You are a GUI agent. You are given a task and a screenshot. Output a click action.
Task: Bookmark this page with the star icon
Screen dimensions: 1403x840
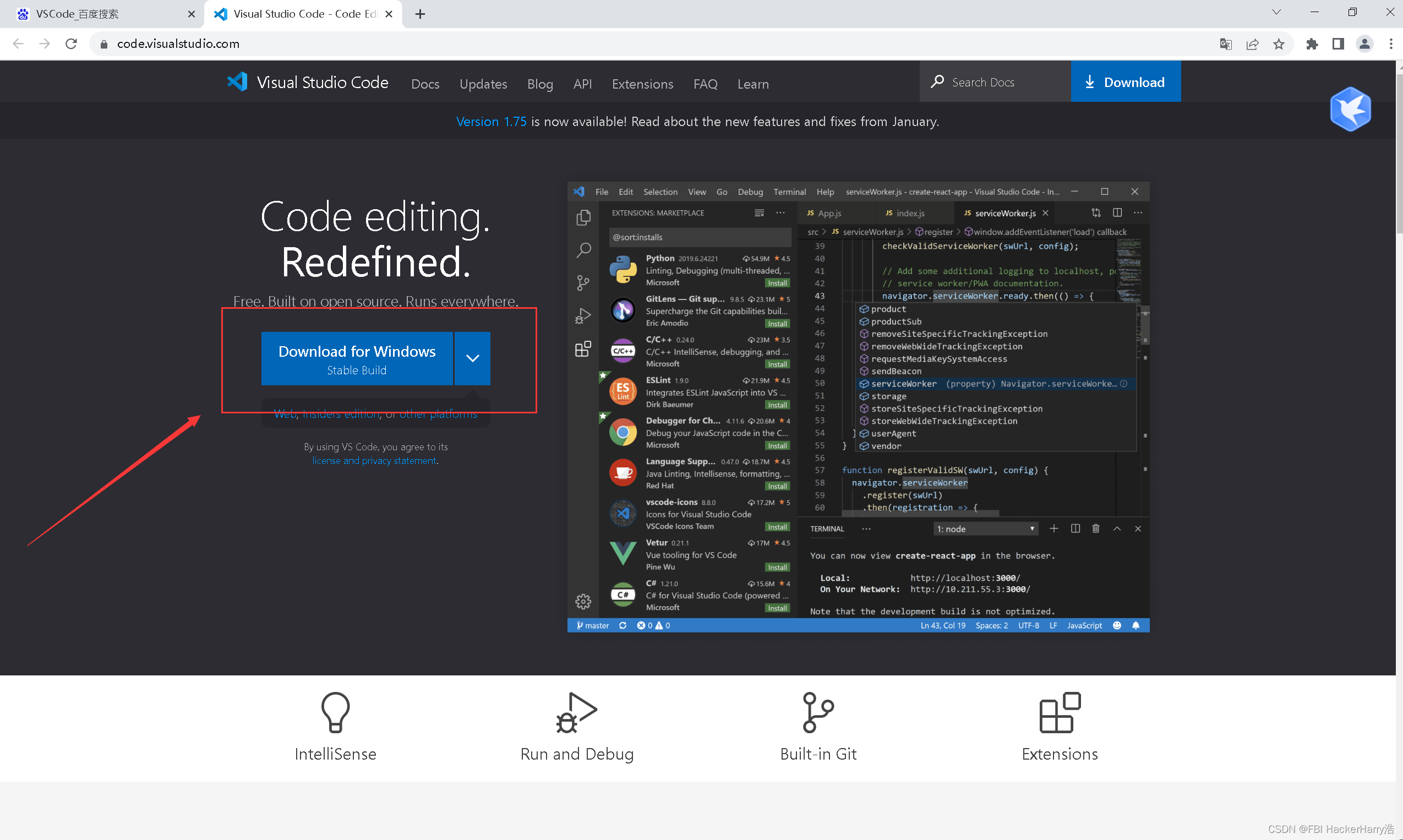click(1279, 43)
